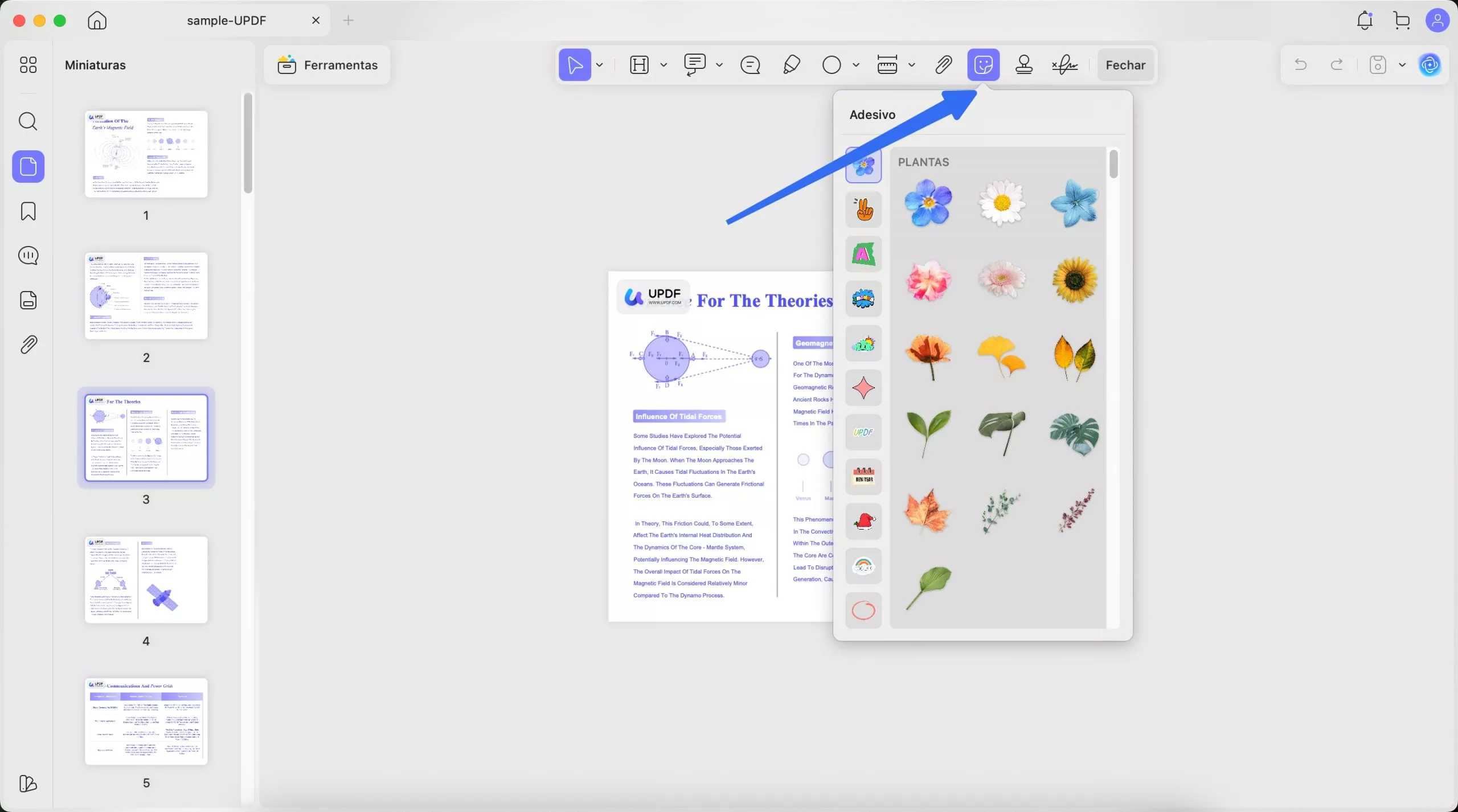The width and height of the screenshot is (1458, 812).
Task: Open the notifications bell
Action: click(x=1365, y=20)
